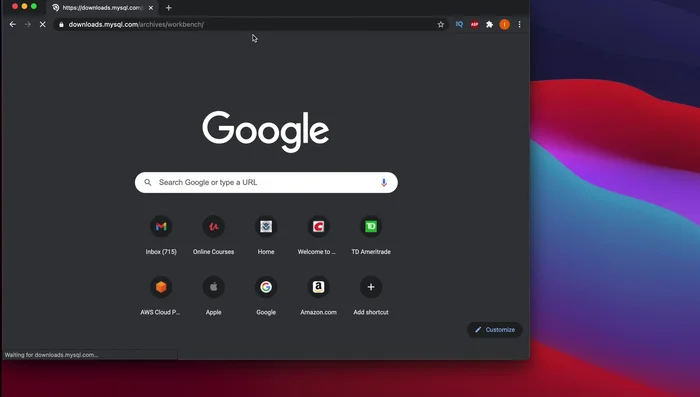Open the Extensions puzzle menu
The height and width of the screenshot is (397, 700).
489,25
